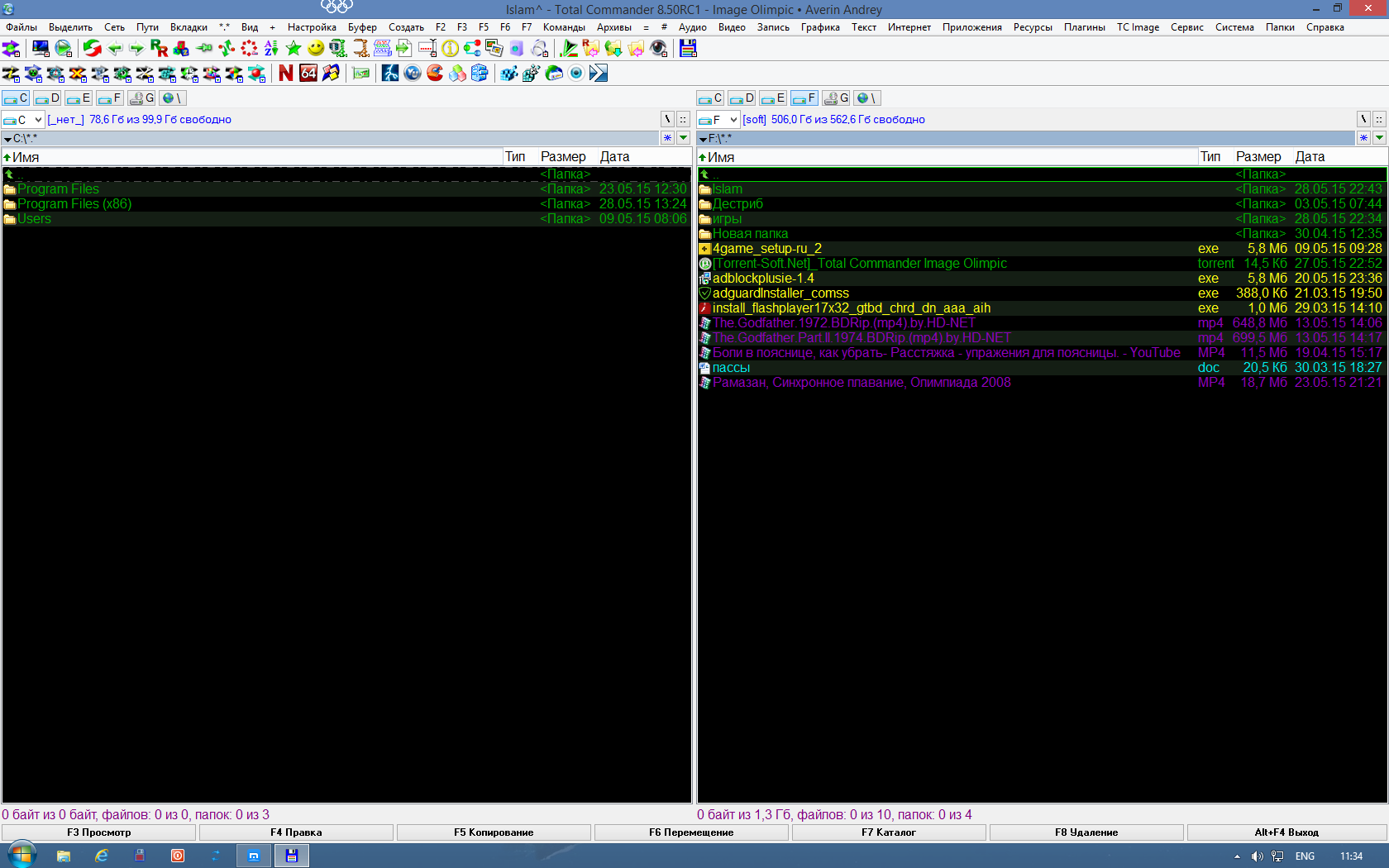This screenshot has width=1389, height=868.
Task: Open the Выделить menu
Action: click(70, 27)
